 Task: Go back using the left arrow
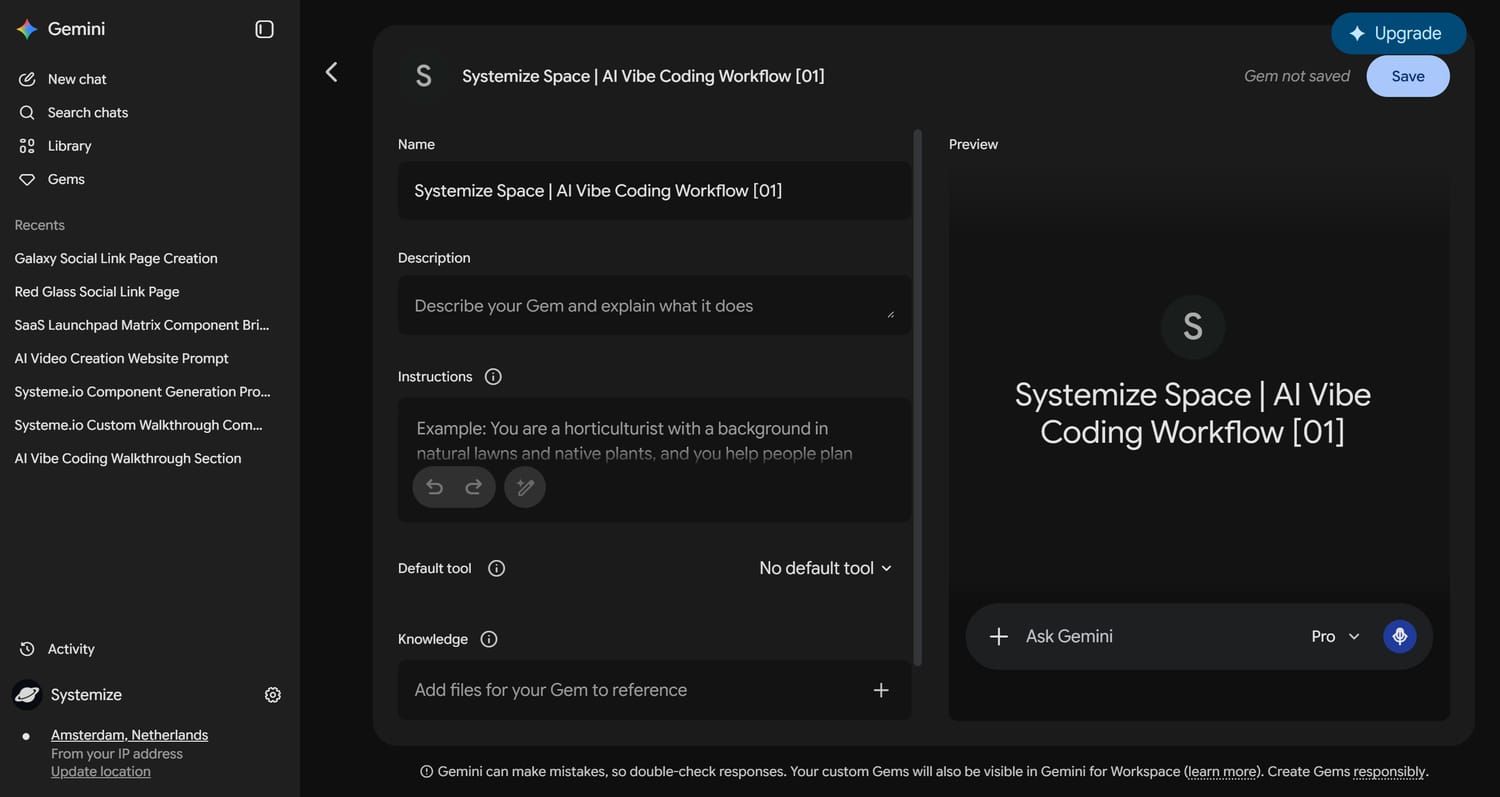[331, 72]
